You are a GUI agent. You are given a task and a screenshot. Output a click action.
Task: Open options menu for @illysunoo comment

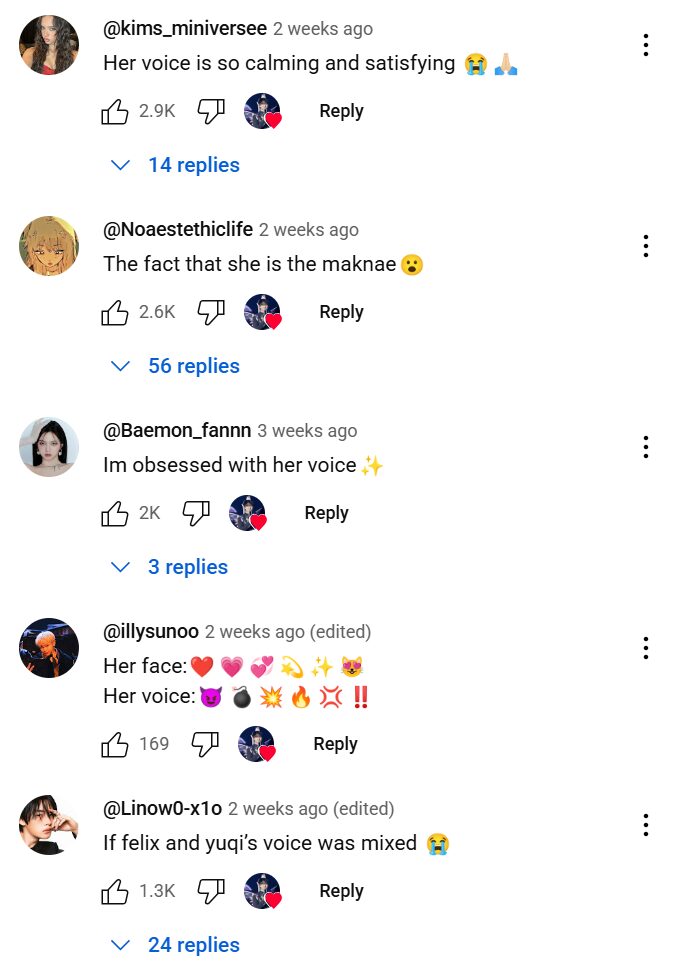(647, 648)
